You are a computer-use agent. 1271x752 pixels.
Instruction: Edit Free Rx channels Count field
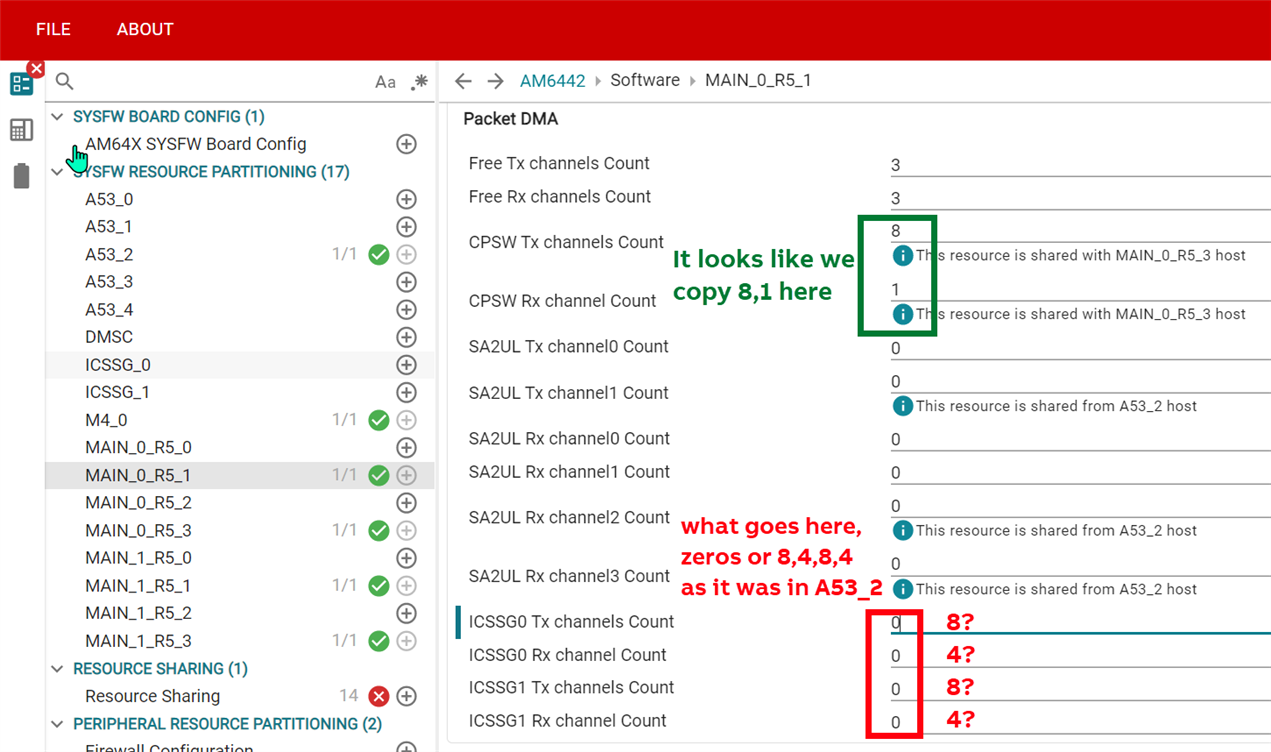(1080, 198)
